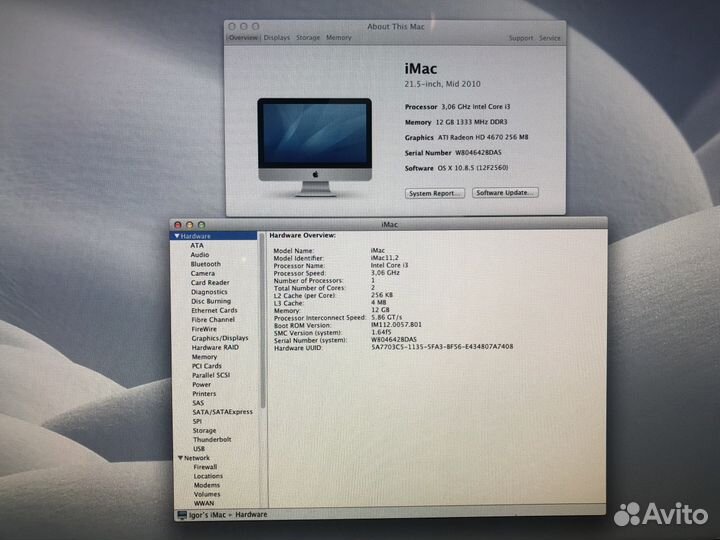Click the SMC Version 1.64f5 value
Viewport: 720px width, 540px height.
(381, 332)
